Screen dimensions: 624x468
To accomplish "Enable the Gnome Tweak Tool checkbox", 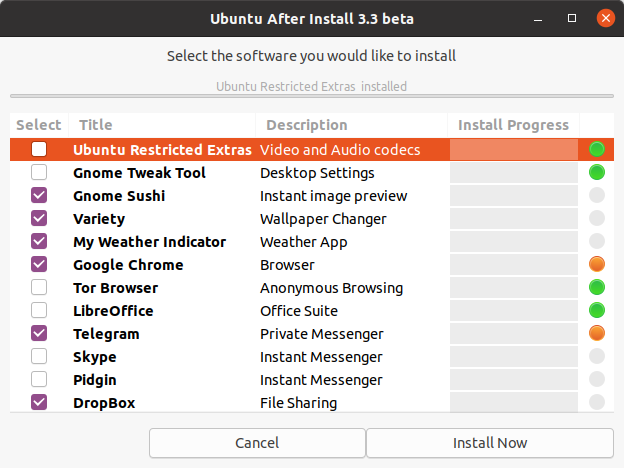I will (x=39, y=172).
